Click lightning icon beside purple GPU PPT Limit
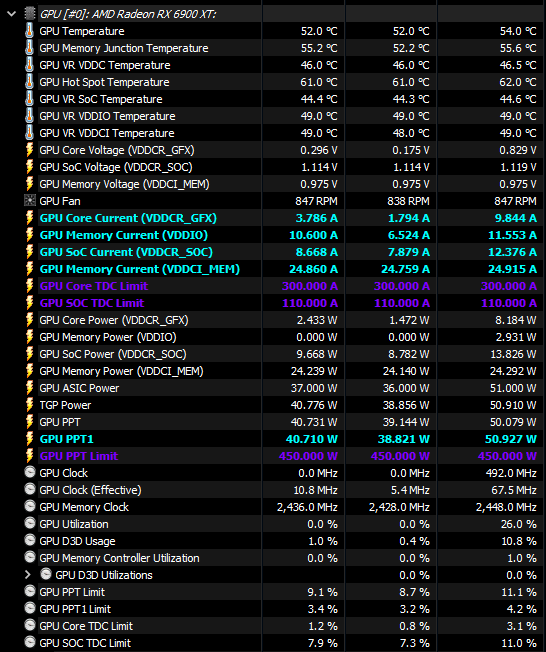The width and height of the screenshot is (546, 652). [x=30, y=456]
